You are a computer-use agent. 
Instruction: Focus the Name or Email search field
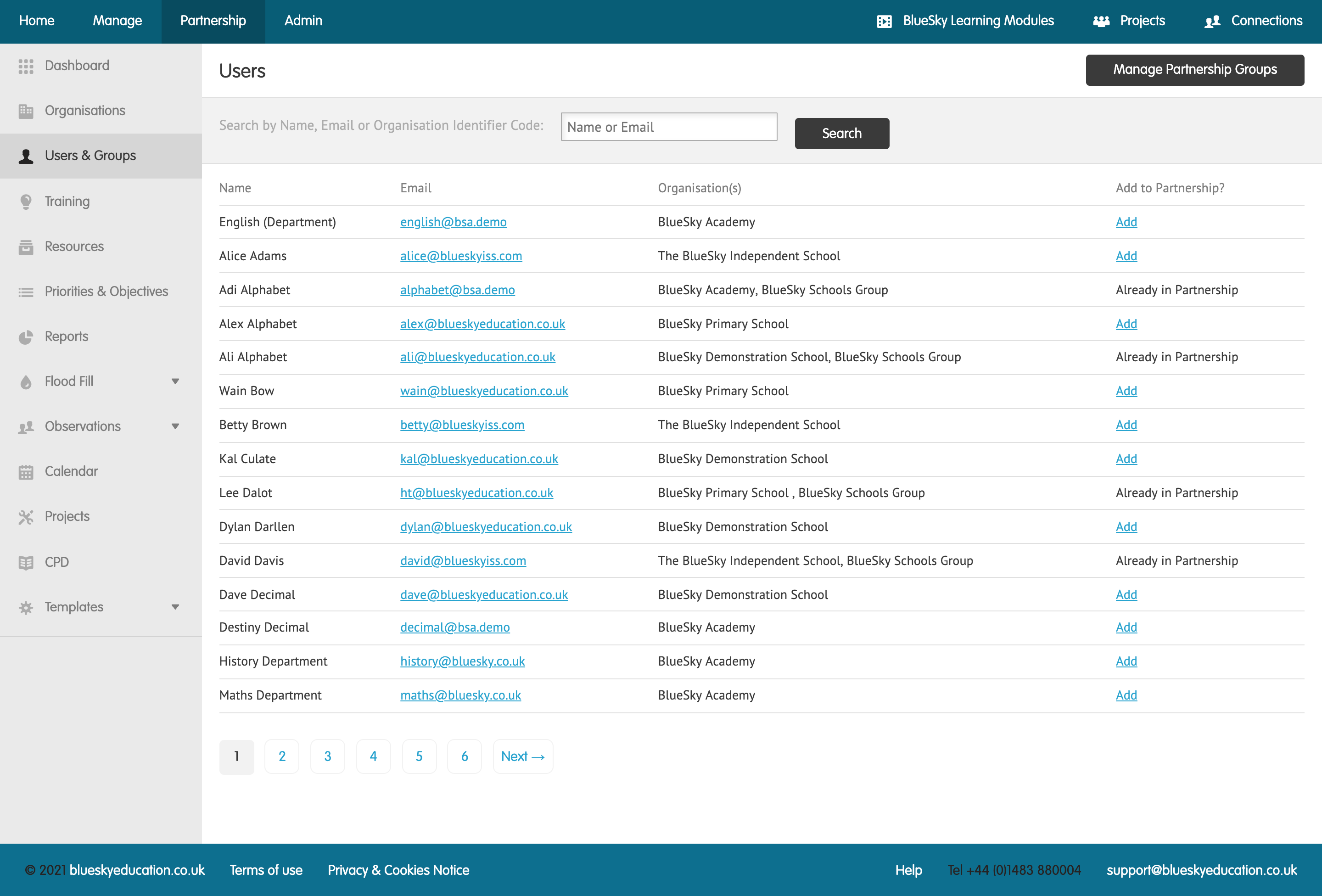coord(669,127)
